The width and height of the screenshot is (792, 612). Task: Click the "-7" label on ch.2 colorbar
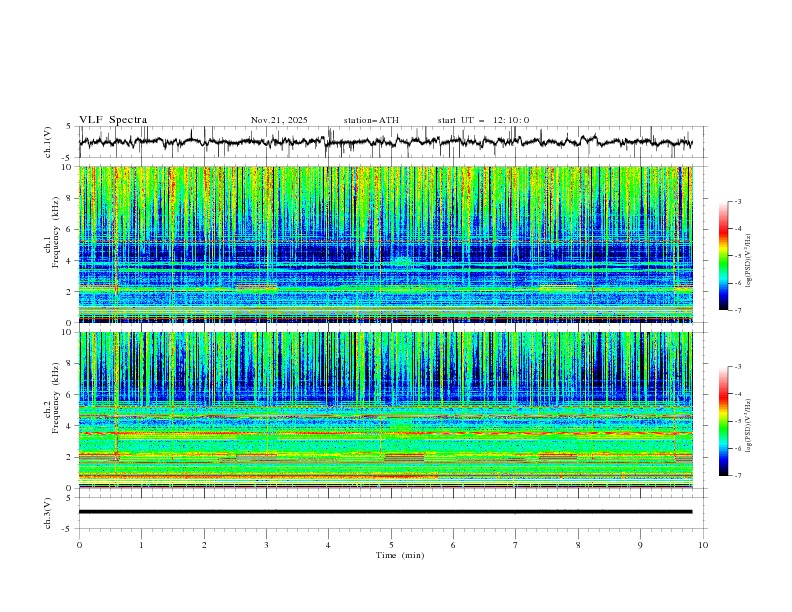tap(738, 476)
